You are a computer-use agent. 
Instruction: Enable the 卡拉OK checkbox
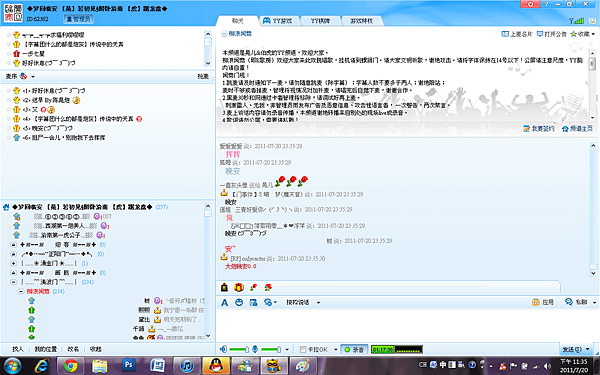click(x=303, y=349)
